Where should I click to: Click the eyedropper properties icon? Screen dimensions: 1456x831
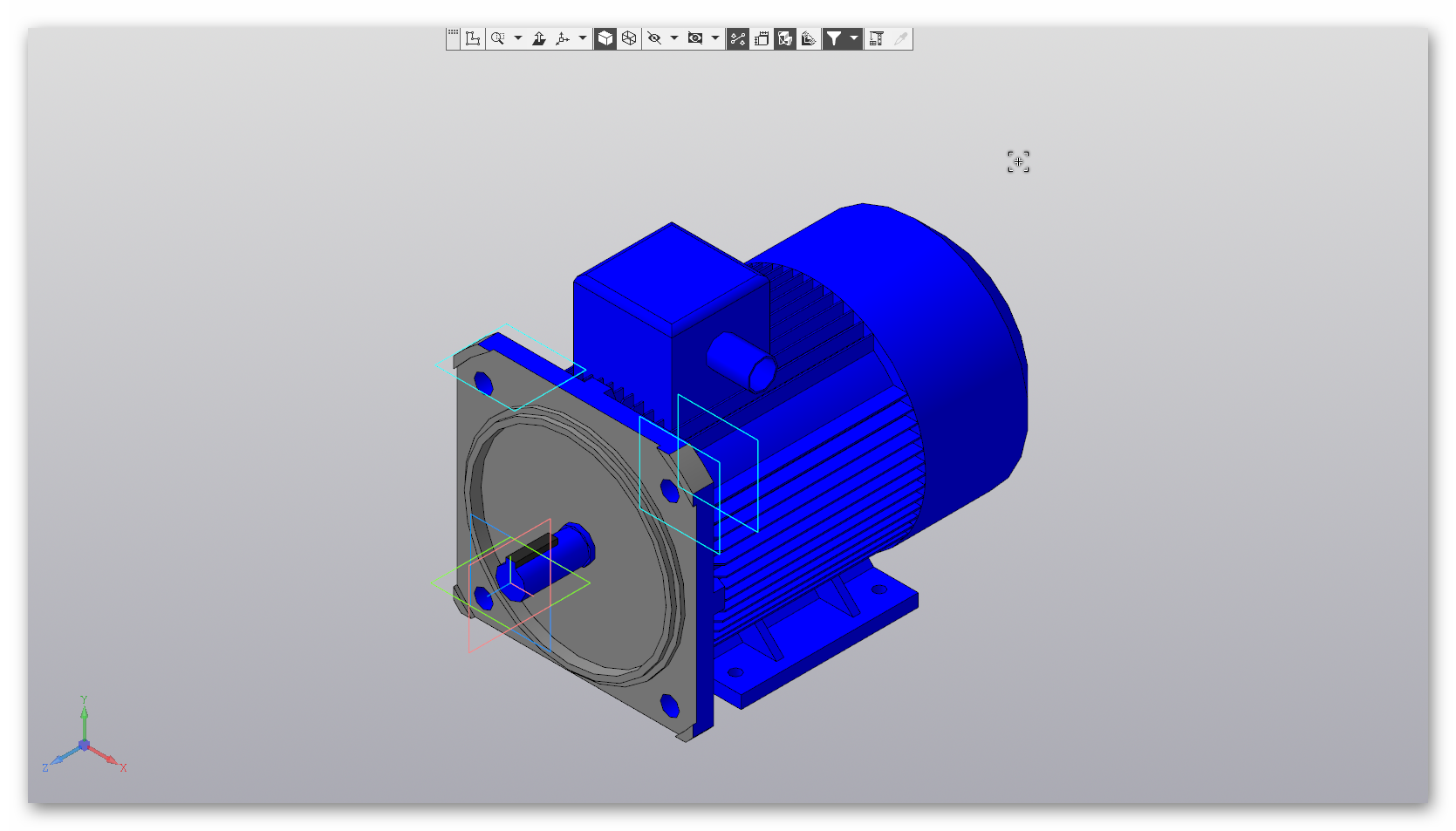(901, 38)
